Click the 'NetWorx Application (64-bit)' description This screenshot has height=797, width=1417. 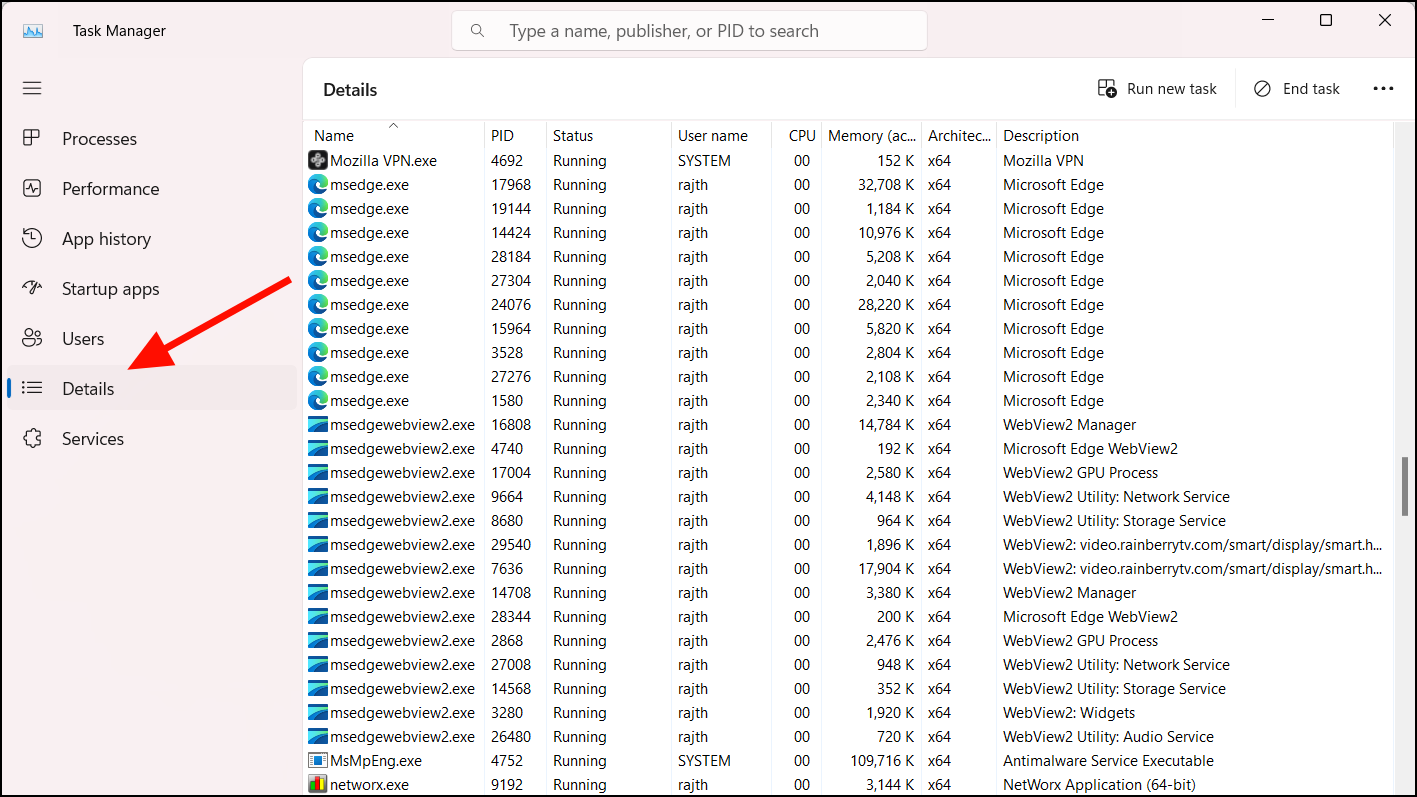coord(1099,785)
